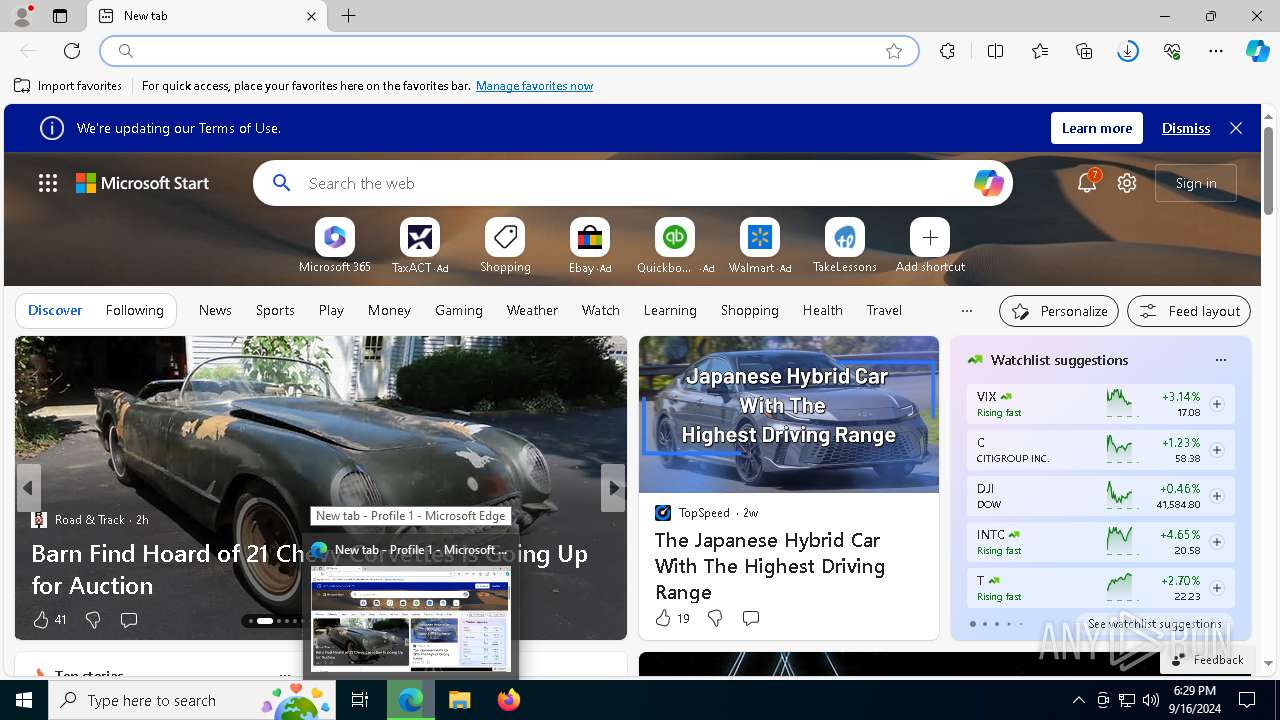
Task: Add VIX to the watchlist
Action: 1217,404
